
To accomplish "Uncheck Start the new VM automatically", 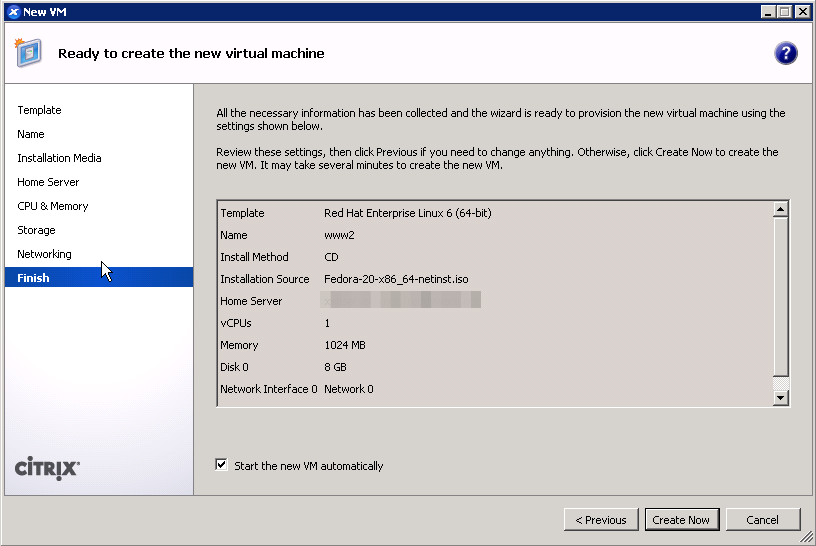I will tap(222, 465).
